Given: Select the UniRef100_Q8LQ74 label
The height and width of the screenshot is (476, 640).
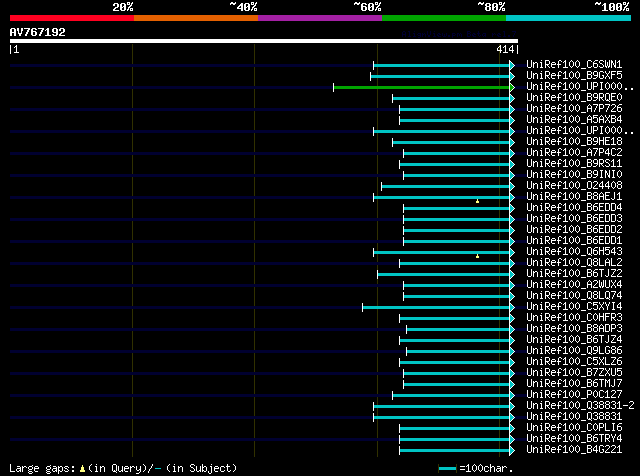Looking at the screenshot, I should (574, 296).
